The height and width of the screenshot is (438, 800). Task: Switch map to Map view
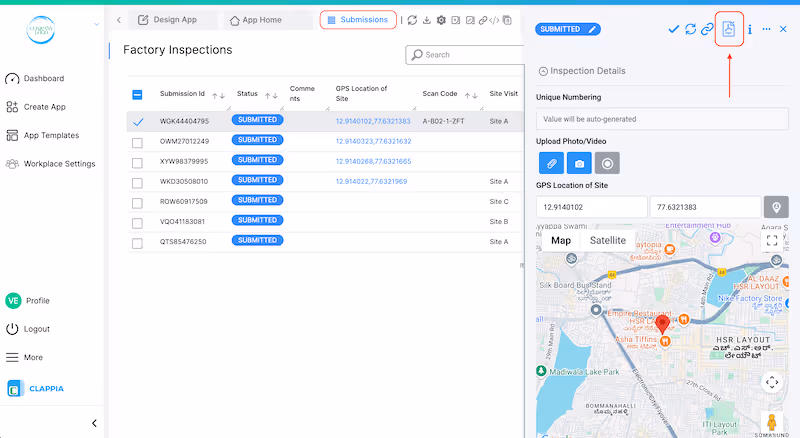[561, 240]
